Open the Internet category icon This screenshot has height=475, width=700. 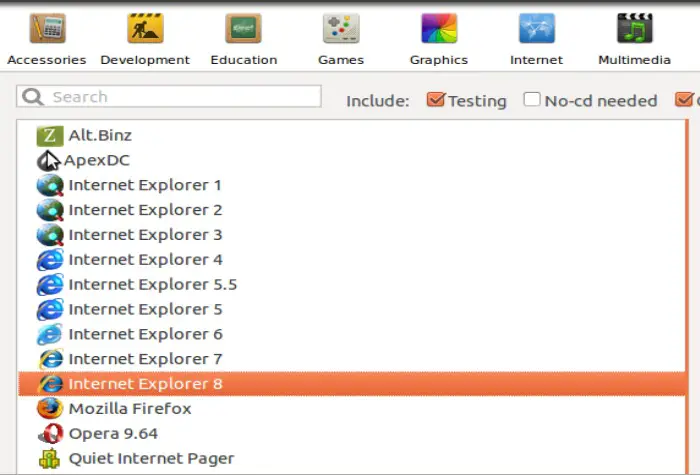(537, 28)
